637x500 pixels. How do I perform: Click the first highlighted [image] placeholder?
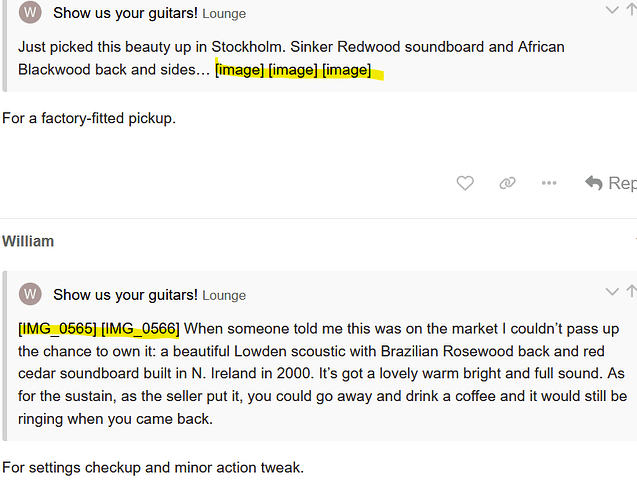coord(240,70)
